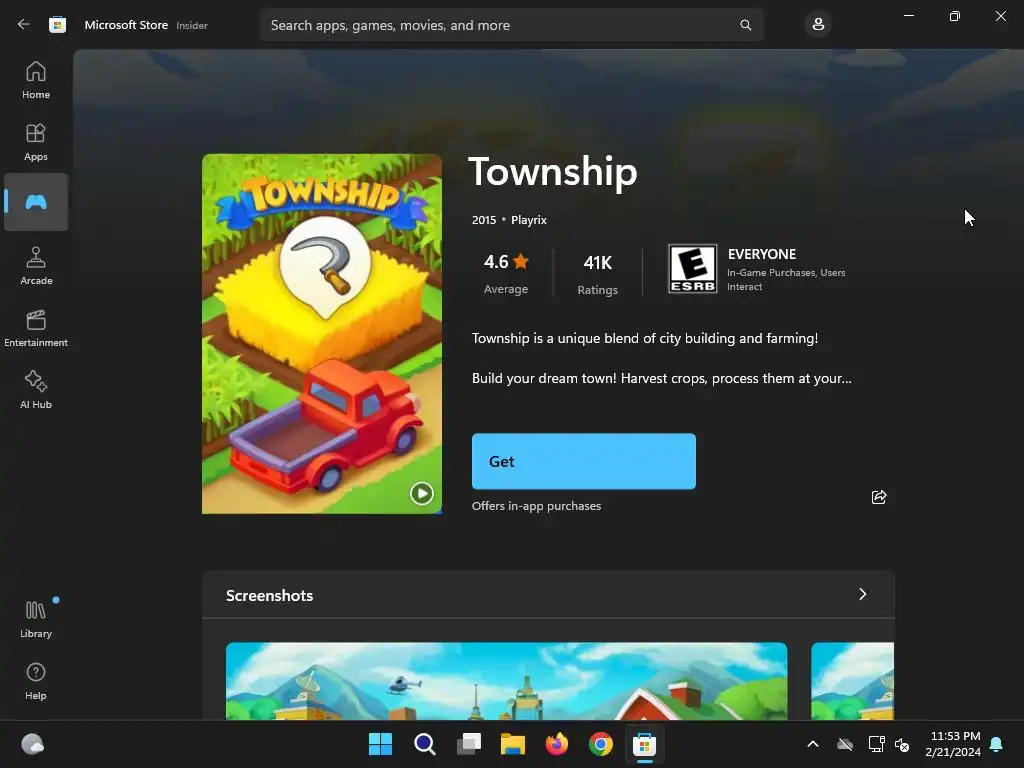This screenshot has width=1024, height=768.
Task: Click Microsoft Store taskbar icon
Action: coord(645,744)
